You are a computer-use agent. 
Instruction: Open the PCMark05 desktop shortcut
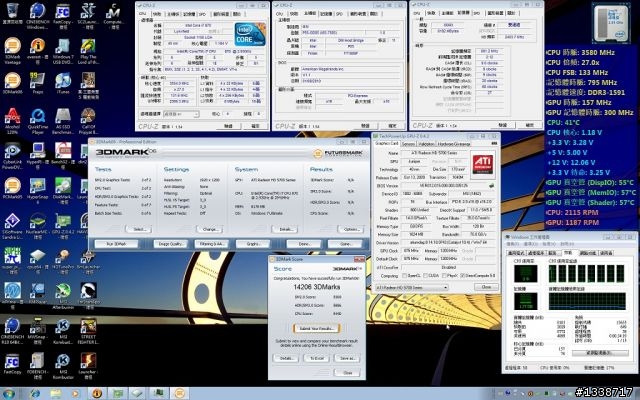[12, 189]
